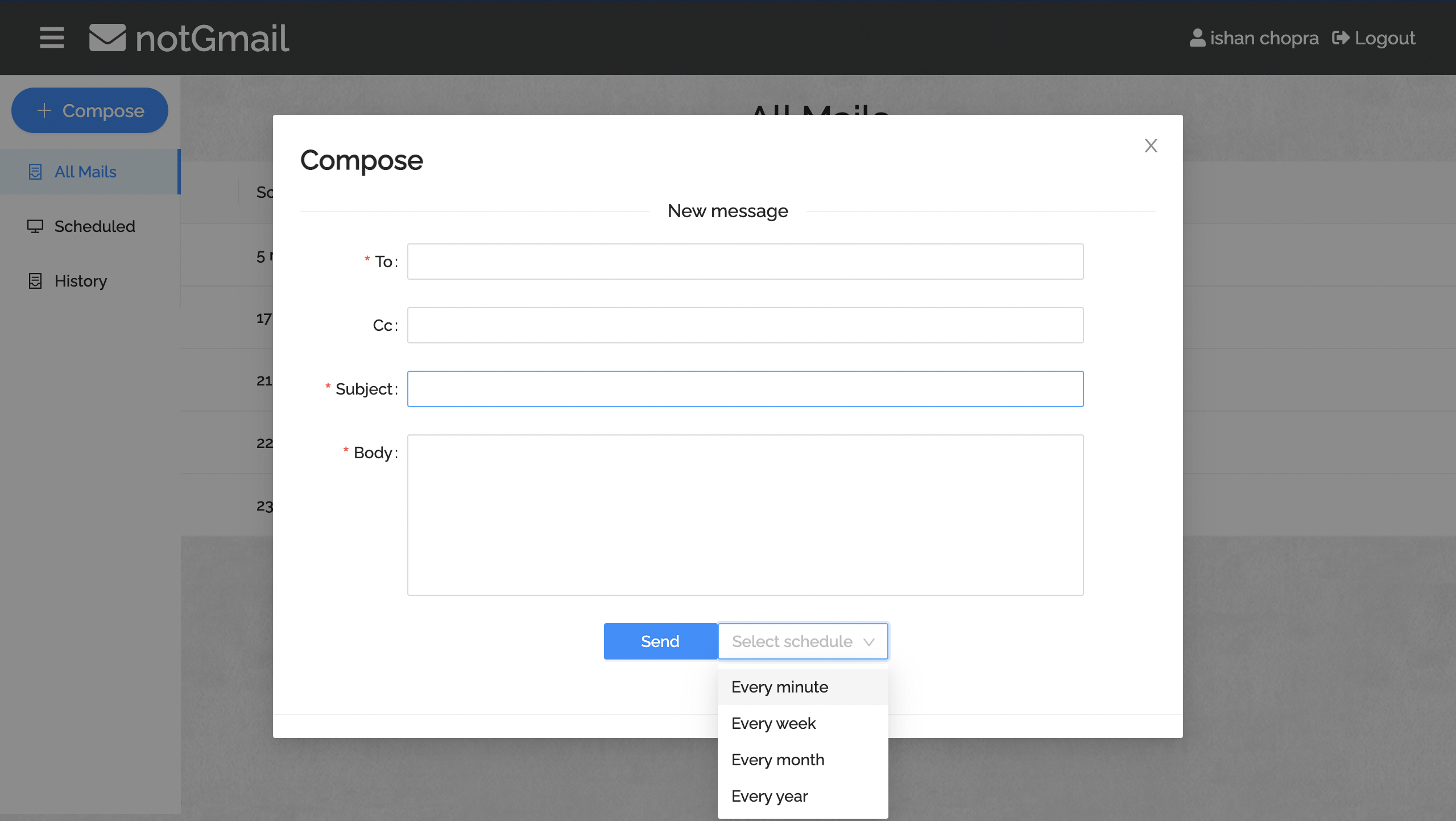Click inside the Body text area
Viewport: 1456px width, 821px height.
pos(745,515)
